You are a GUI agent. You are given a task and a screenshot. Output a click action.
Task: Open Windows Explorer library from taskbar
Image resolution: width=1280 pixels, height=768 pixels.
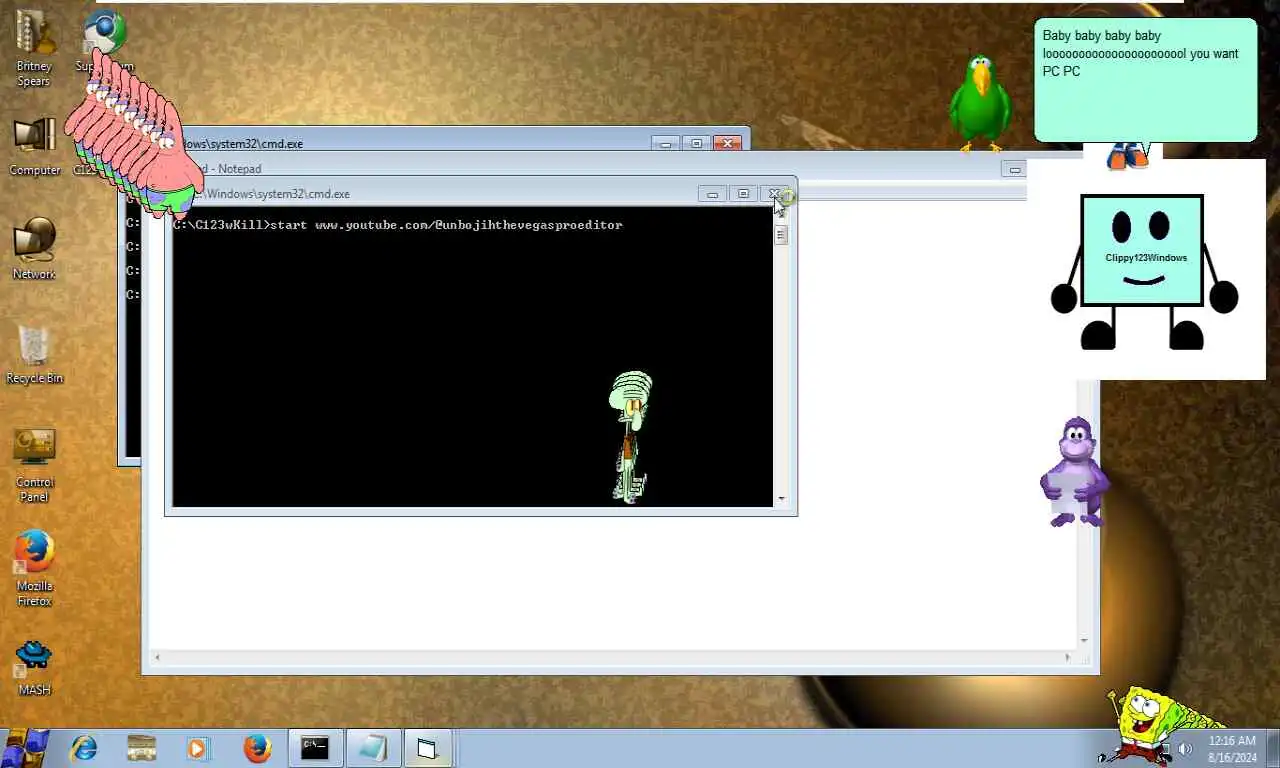pyautogui.click(x=142, y=748)
